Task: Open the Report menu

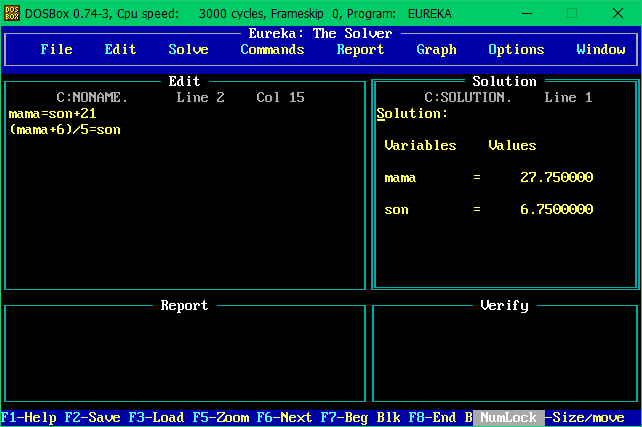Action: point(360,50)
